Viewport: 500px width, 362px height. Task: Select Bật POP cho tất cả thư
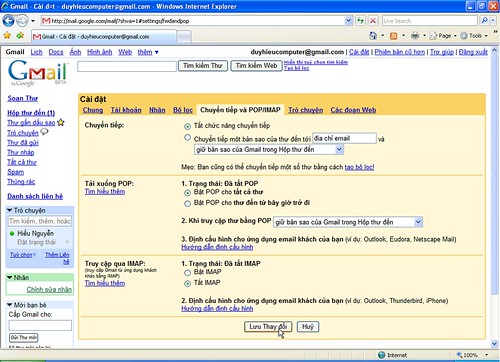(188, 193)
